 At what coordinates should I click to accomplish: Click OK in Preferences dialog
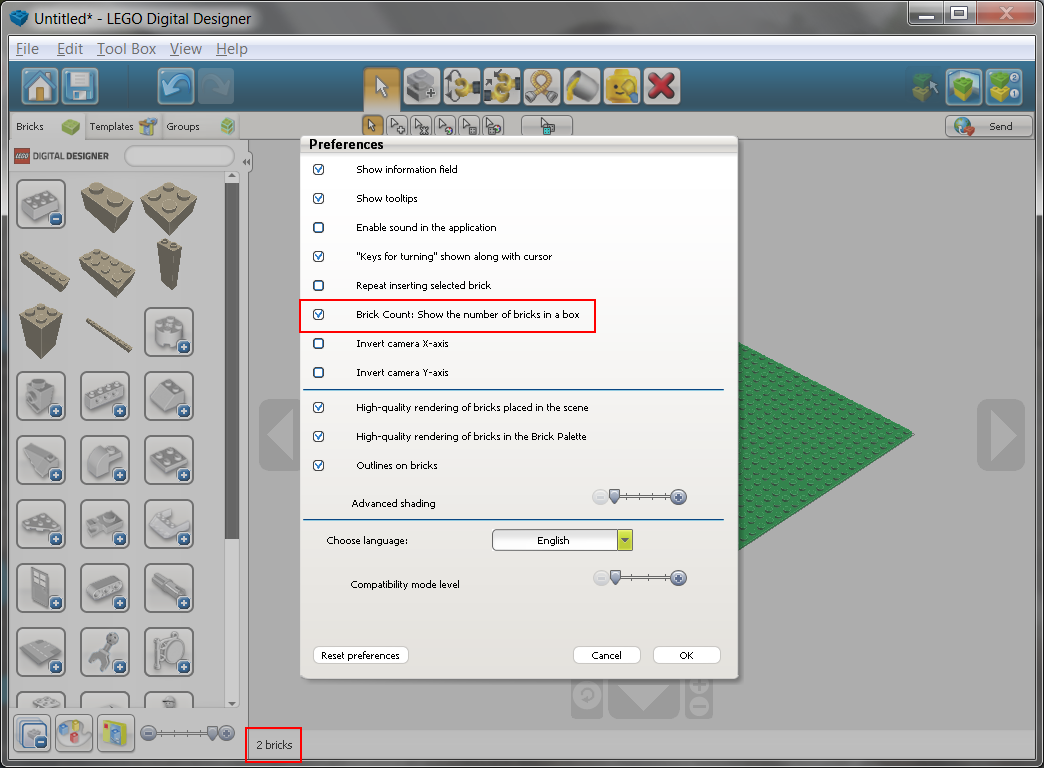[686, 655]
